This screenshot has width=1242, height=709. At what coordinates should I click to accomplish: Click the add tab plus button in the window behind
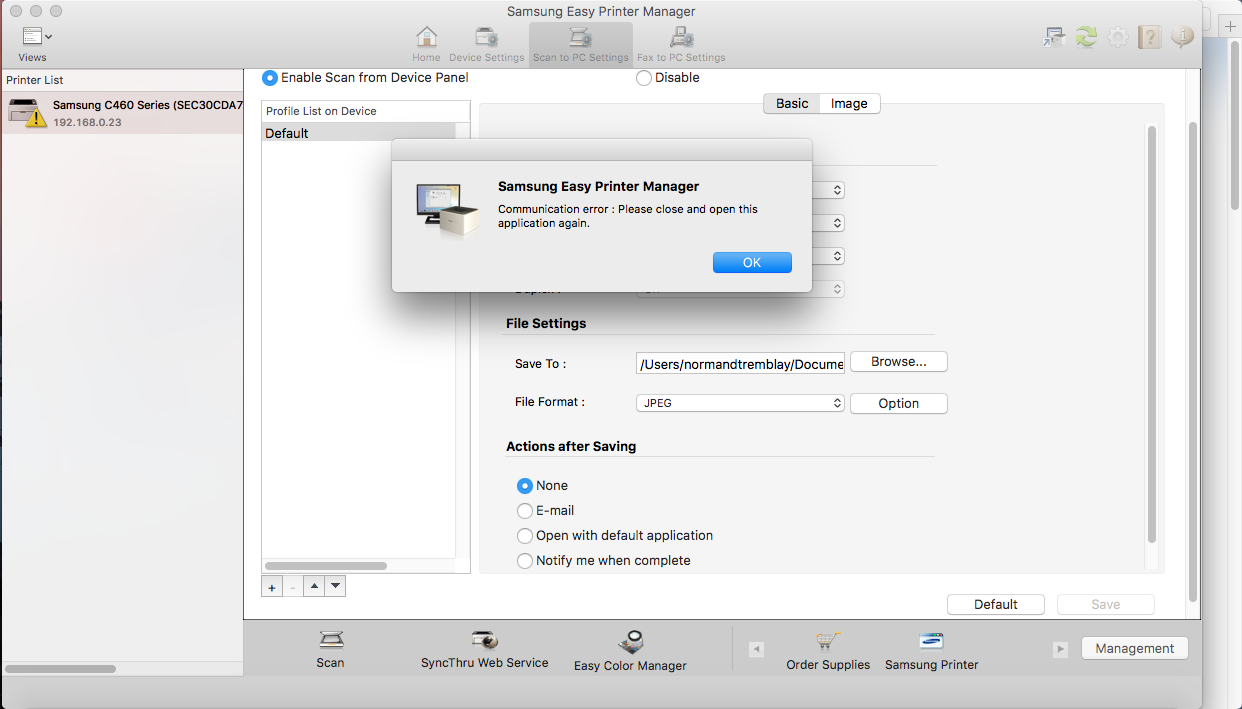pos(1231,27)
